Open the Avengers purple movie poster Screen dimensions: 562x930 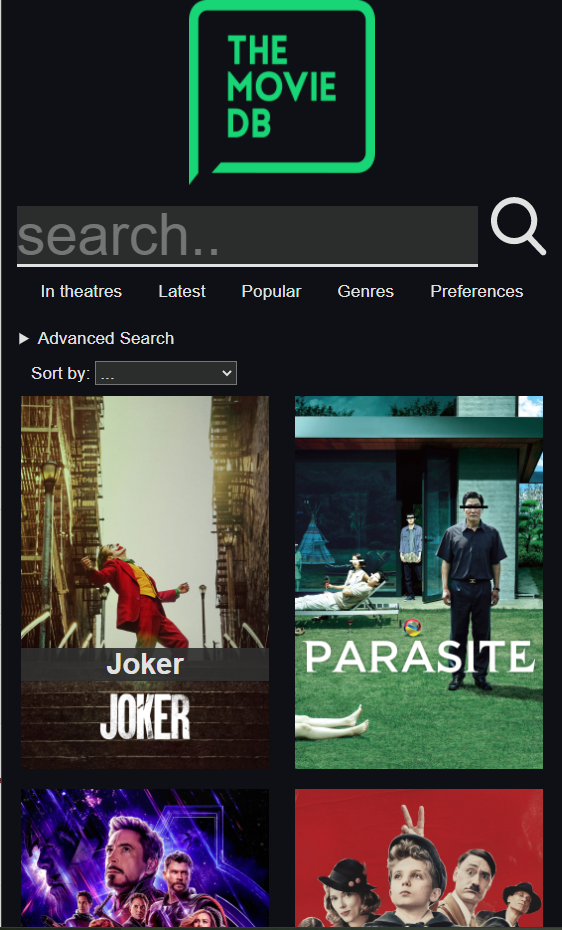[x=145, y=858]
